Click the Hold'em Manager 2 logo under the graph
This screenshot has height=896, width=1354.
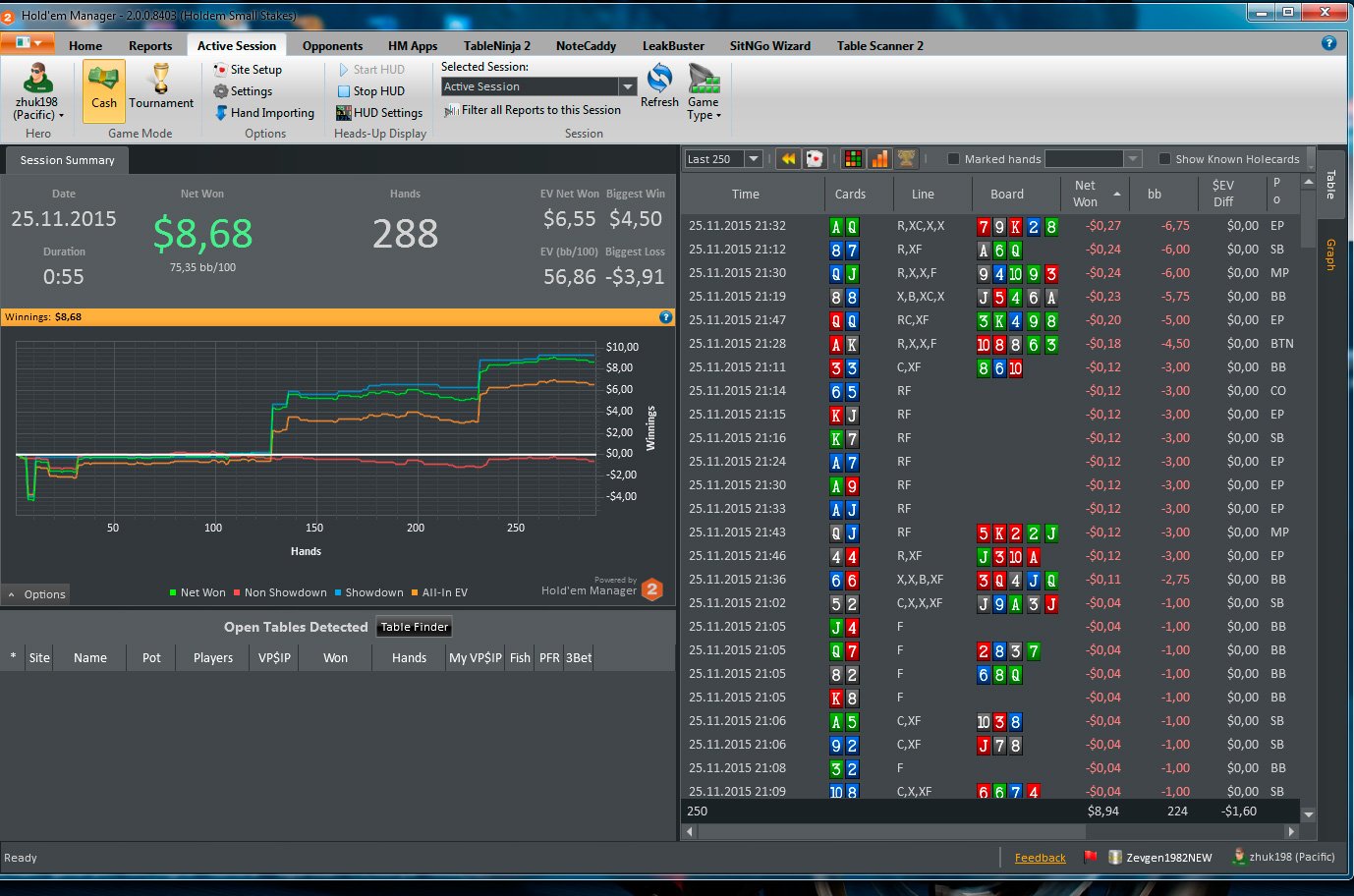652,589
